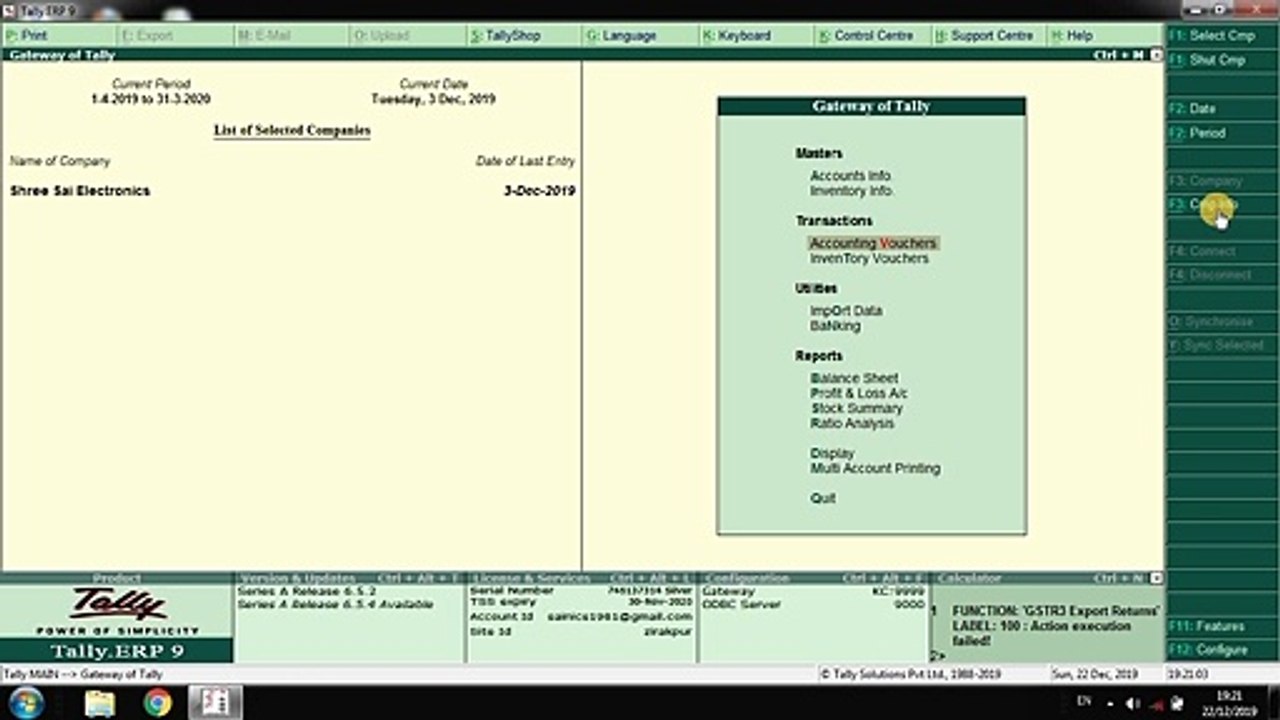Screen dimensions: 1280x720
Task: Click F2 Period button
Action: coord(1222,133)
